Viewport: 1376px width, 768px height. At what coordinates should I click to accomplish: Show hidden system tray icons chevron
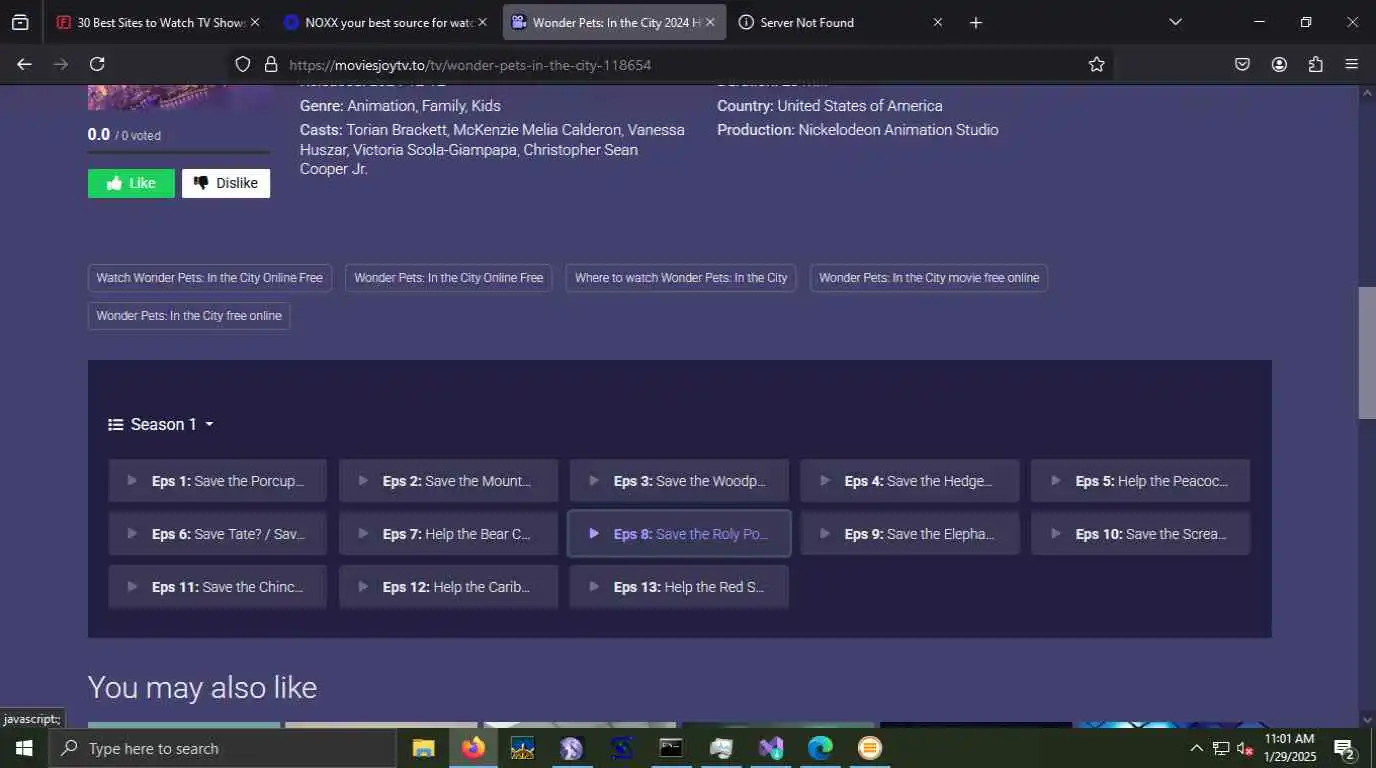pos(1196,748)
